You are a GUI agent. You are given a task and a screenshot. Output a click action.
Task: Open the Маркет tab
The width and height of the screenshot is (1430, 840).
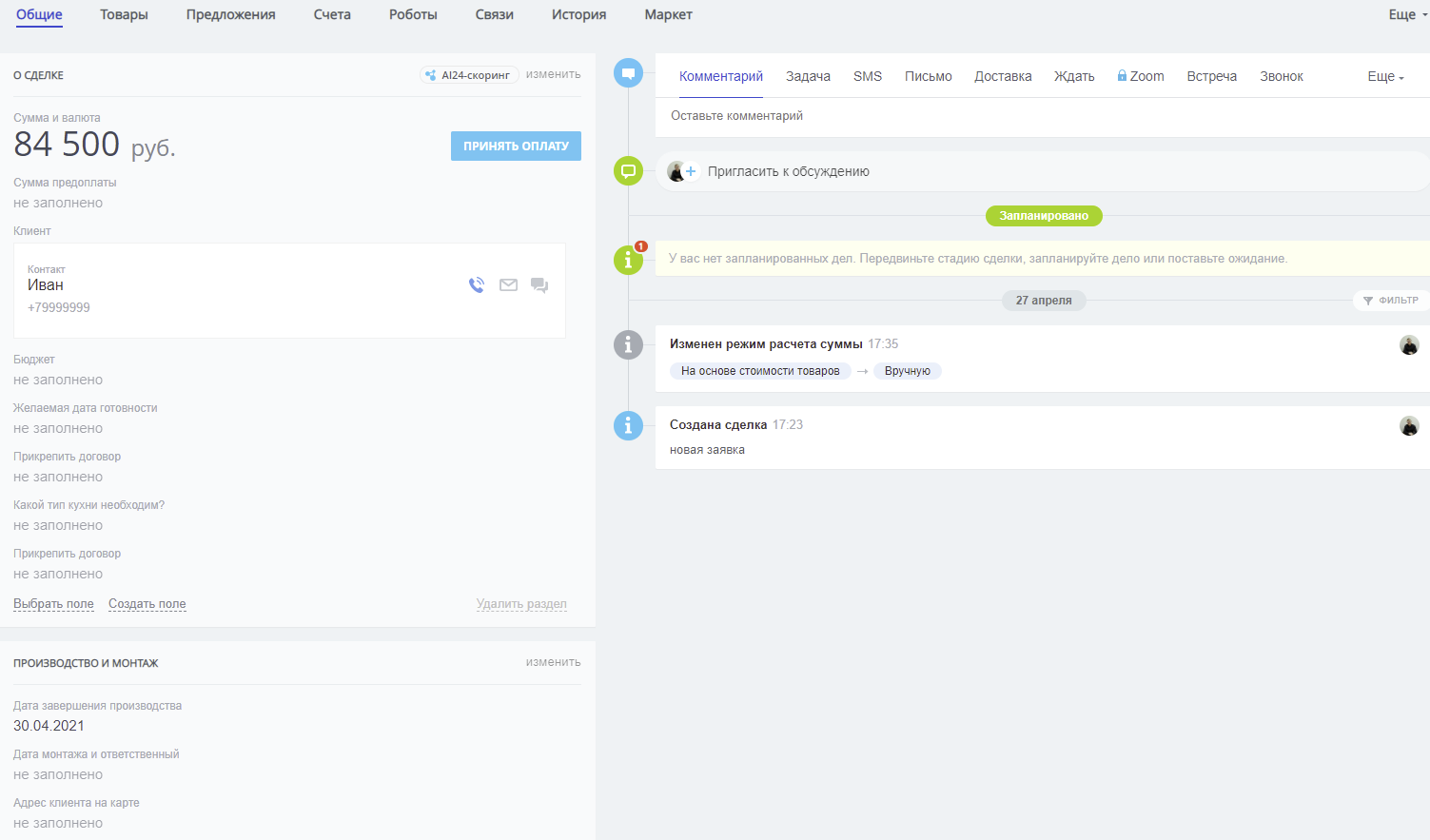668,14
